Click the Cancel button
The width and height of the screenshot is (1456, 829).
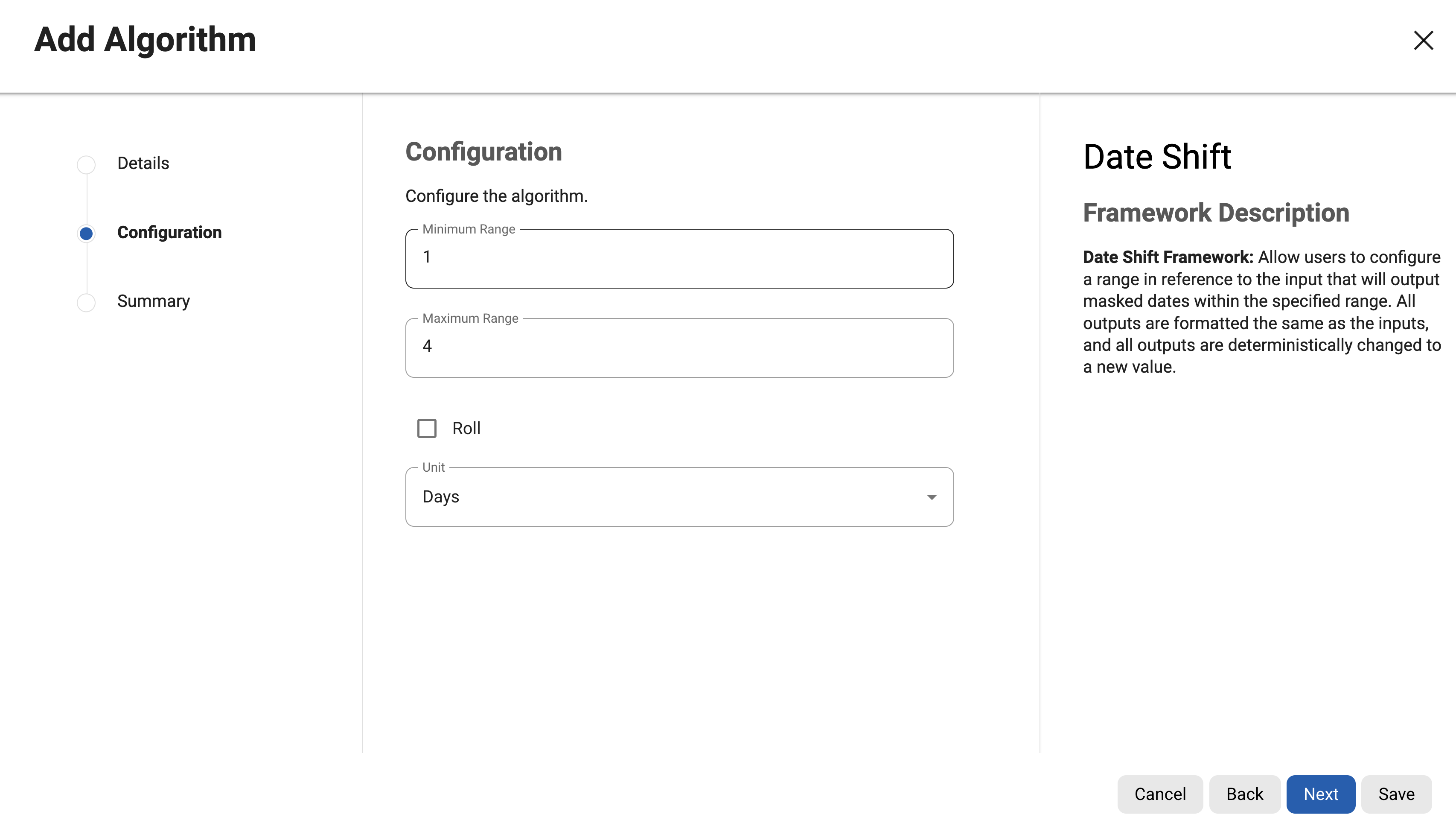[x=1159, y=794]
